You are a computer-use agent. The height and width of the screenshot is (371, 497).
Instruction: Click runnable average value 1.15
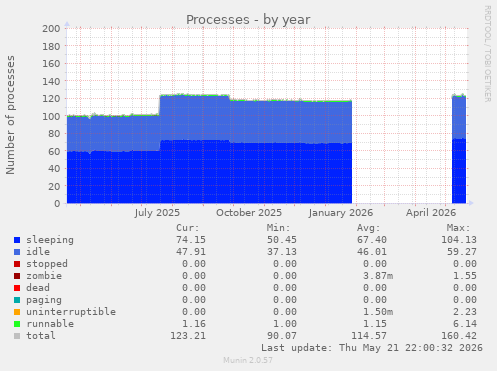[x=375, y=324]
